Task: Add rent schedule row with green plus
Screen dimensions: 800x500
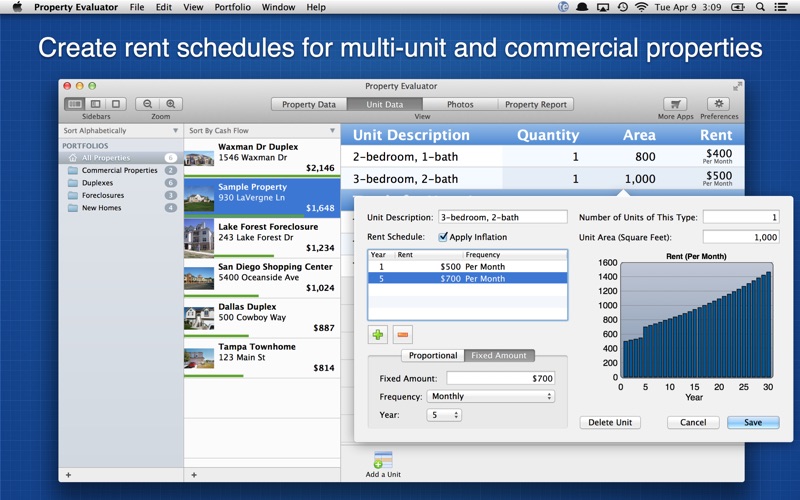Action: click(x=378, y=335)
